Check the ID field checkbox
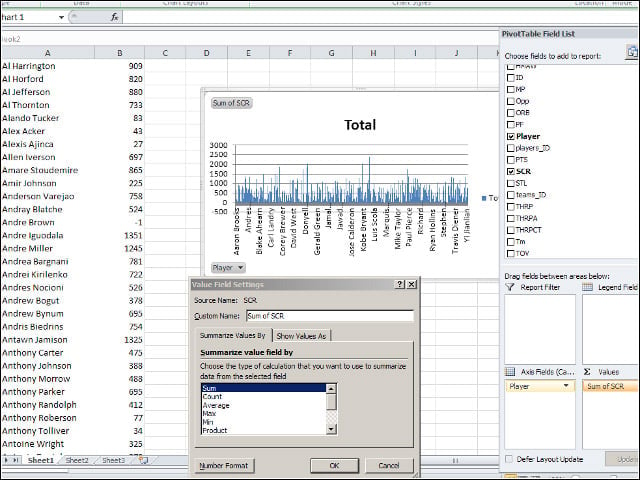The width and height of the screenshot is (640, 480). [511, 78]
